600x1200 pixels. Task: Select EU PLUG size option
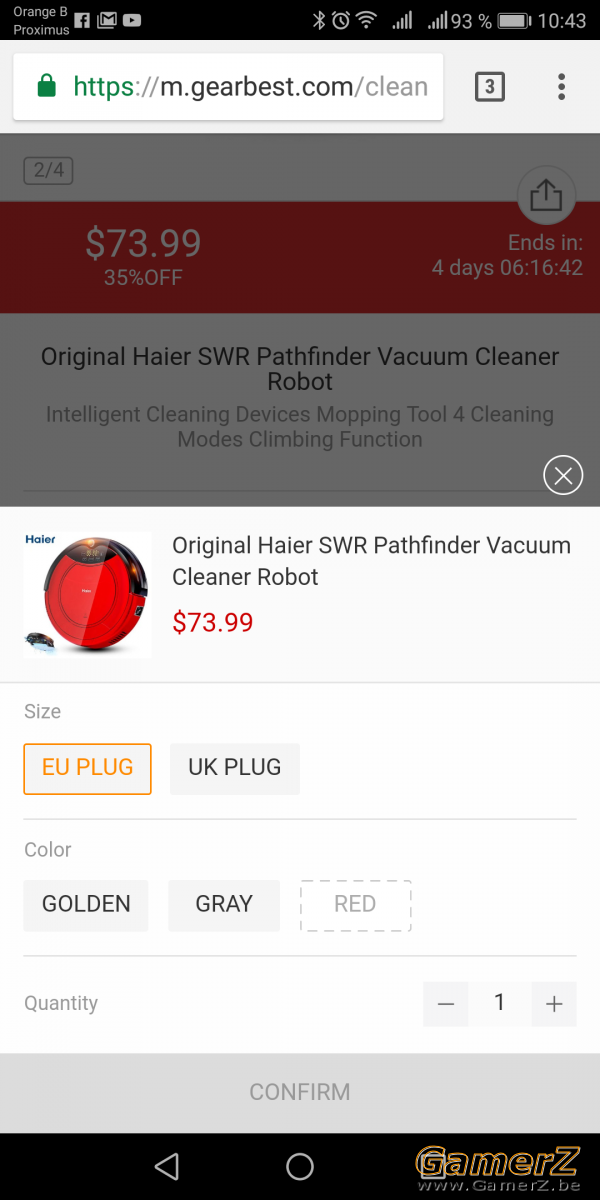click(x=87, y=768)
